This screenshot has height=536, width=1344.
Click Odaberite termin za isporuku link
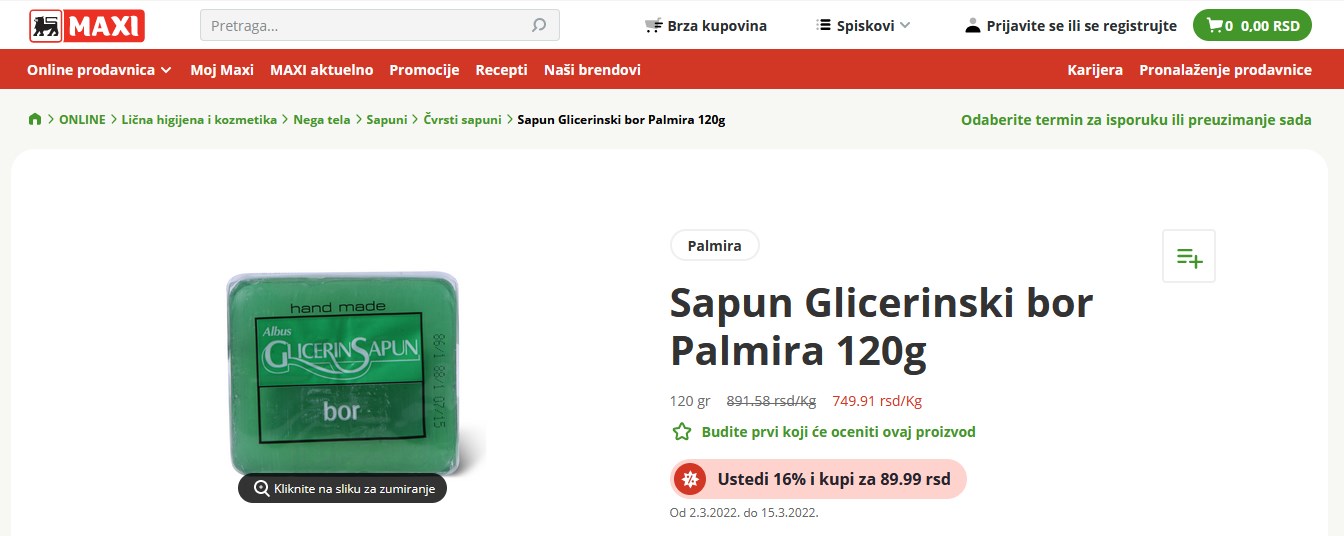click(1136, 119)
